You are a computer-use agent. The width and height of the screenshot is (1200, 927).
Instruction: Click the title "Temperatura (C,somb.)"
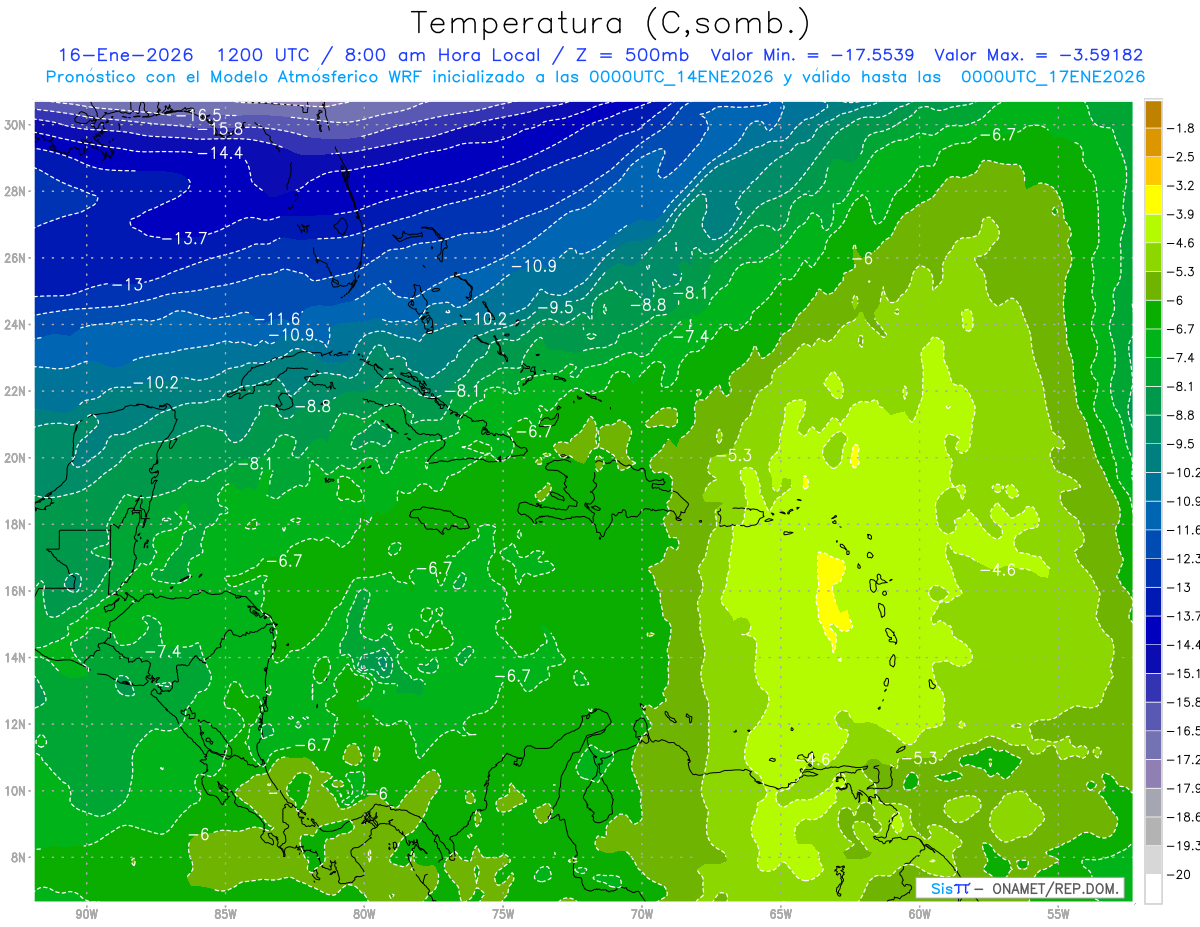tap(611, 23)
